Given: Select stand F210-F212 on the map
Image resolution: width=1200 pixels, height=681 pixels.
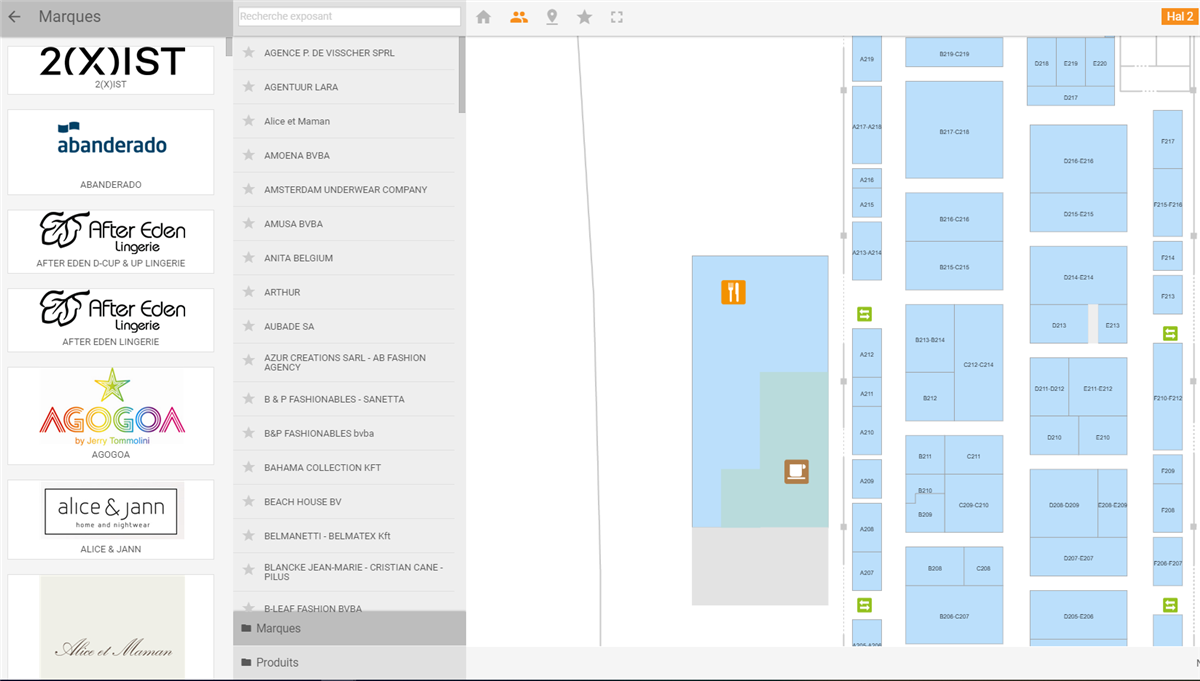Looking at the screenshot, I should point(1168,397).
